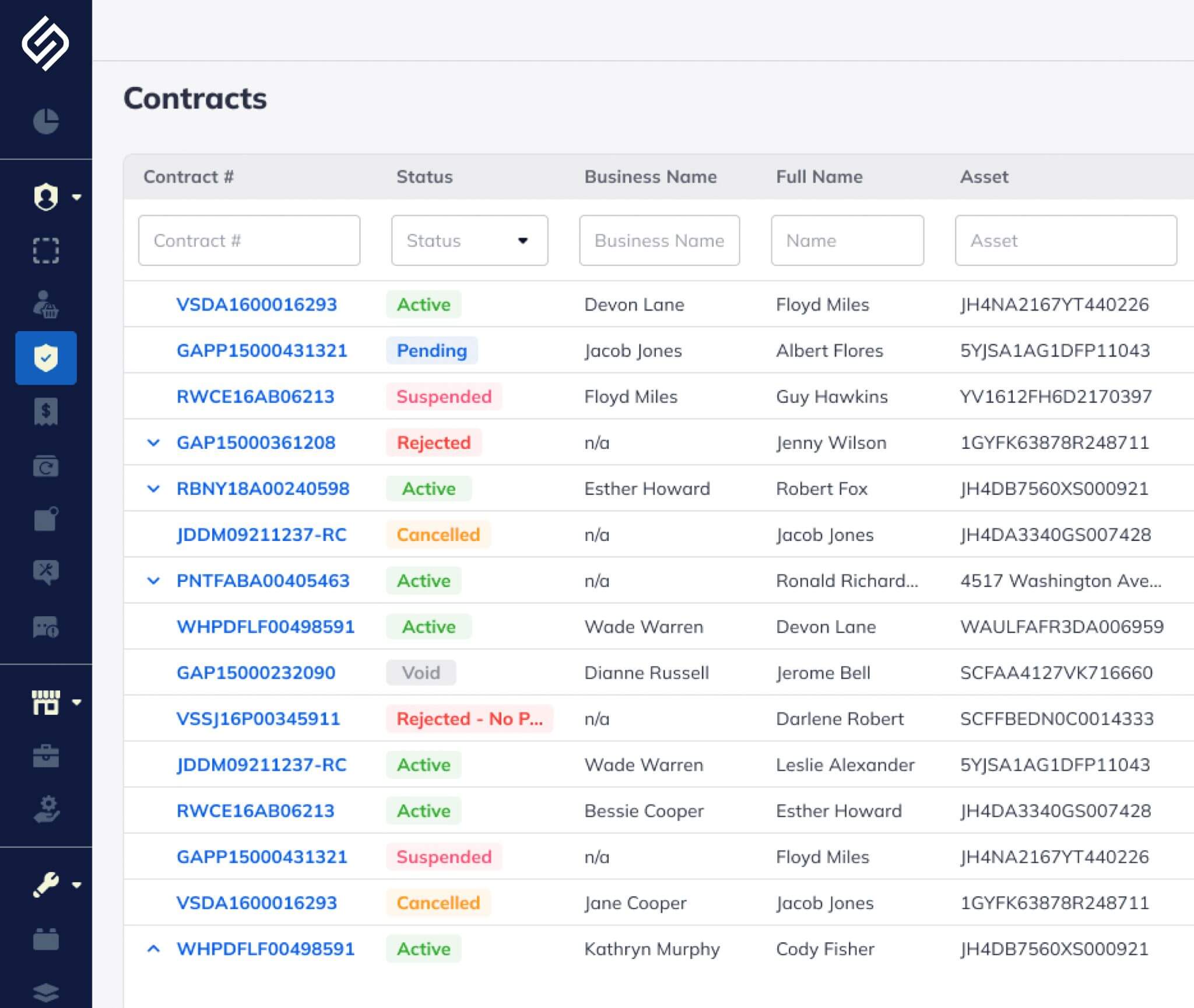The height and width of the screenshot is (1008, 1194).
Task: Open the dollar receipt billing icon
Action: (x=46, y=412)
